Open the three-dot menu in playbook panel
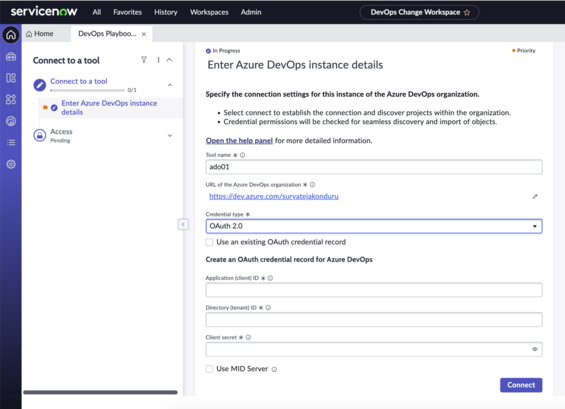 point(158,60)
